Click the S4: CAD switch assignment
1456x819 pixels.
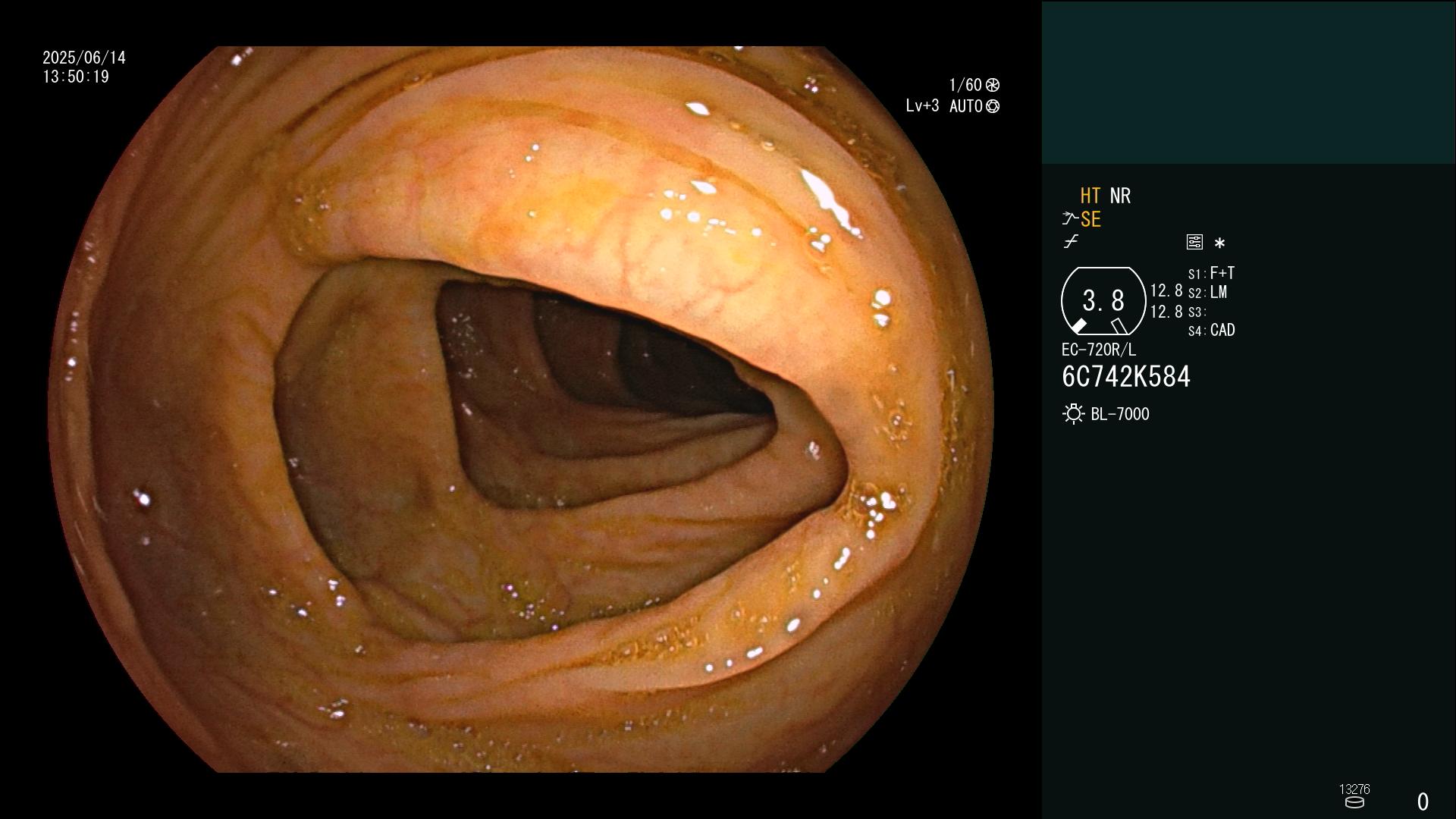click(1211, 330)
